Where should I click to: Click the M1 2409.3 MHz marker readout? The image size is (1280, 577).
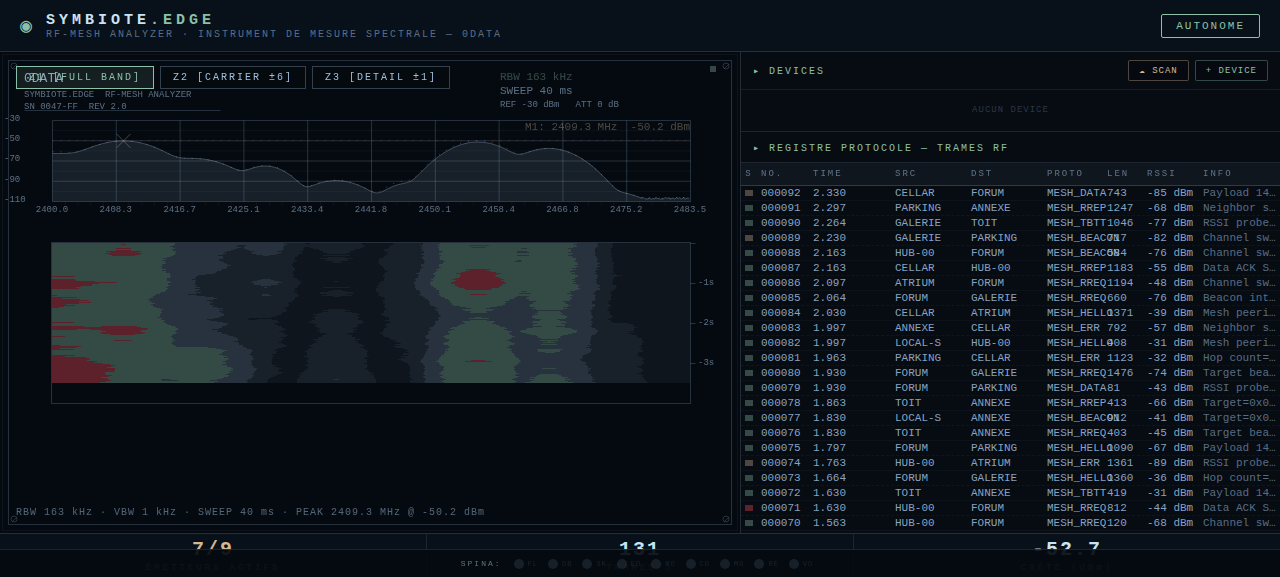point(607,127)
